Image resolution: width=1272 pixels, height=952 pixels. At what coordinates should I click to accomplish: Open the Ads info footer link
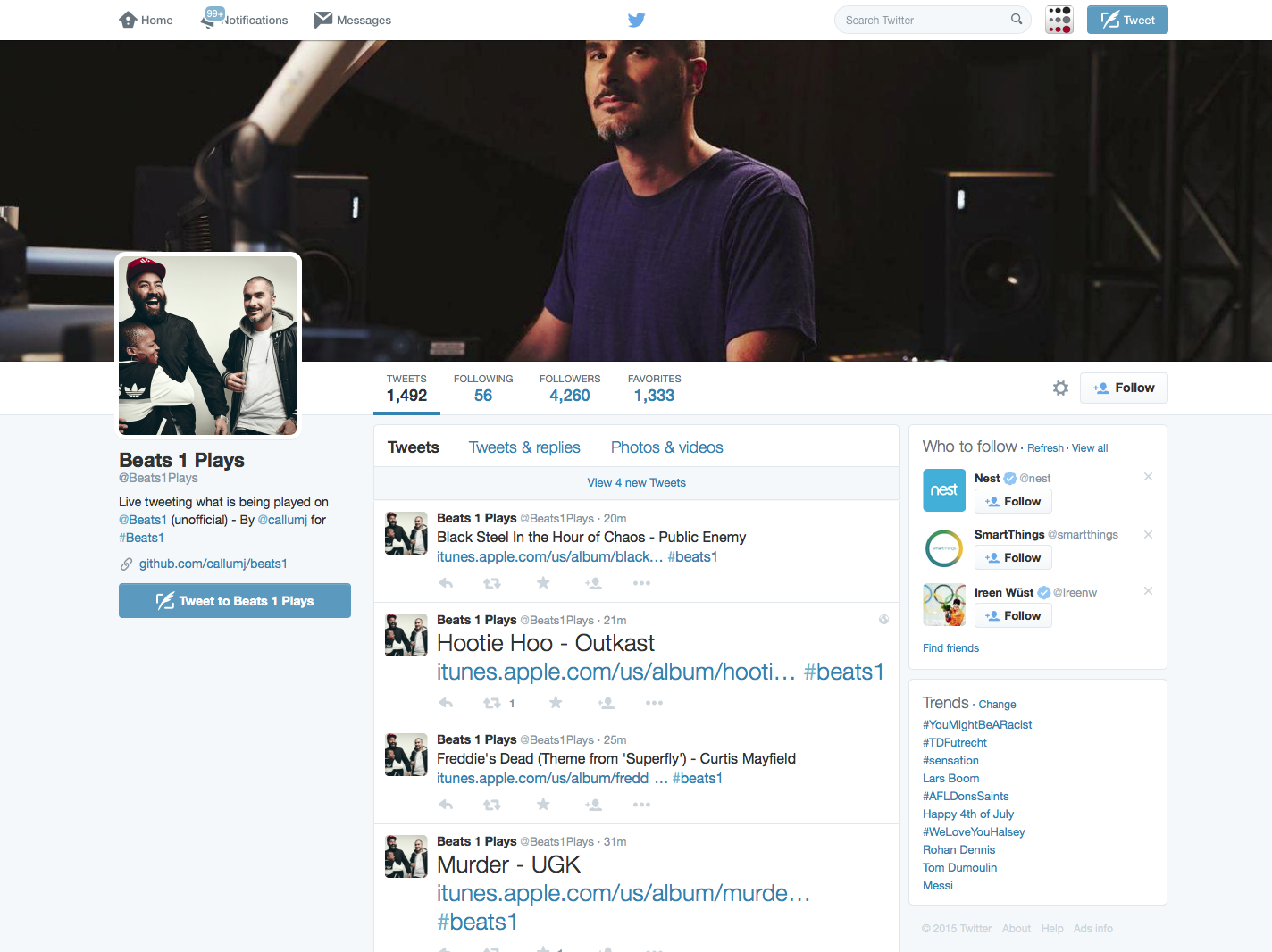pos(1093,929)
